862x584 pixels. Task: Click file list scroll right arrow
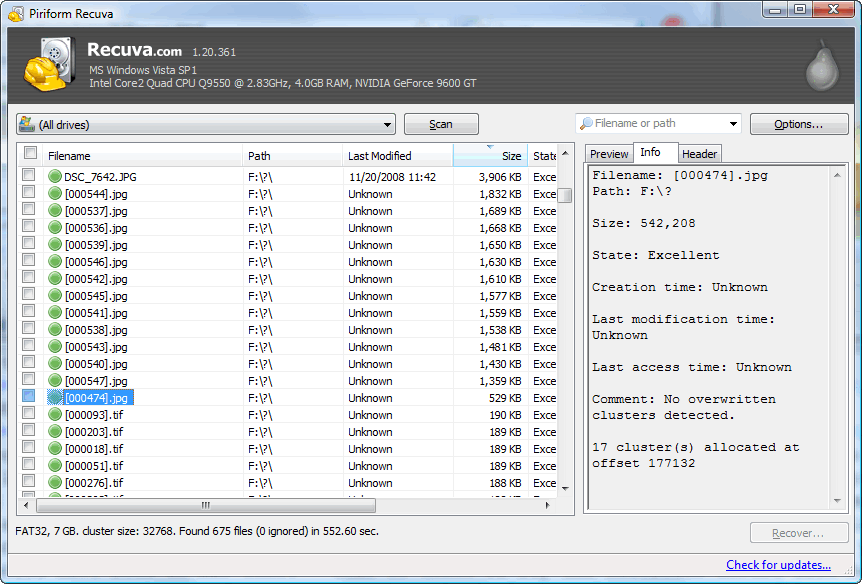[x=548, y=505]
